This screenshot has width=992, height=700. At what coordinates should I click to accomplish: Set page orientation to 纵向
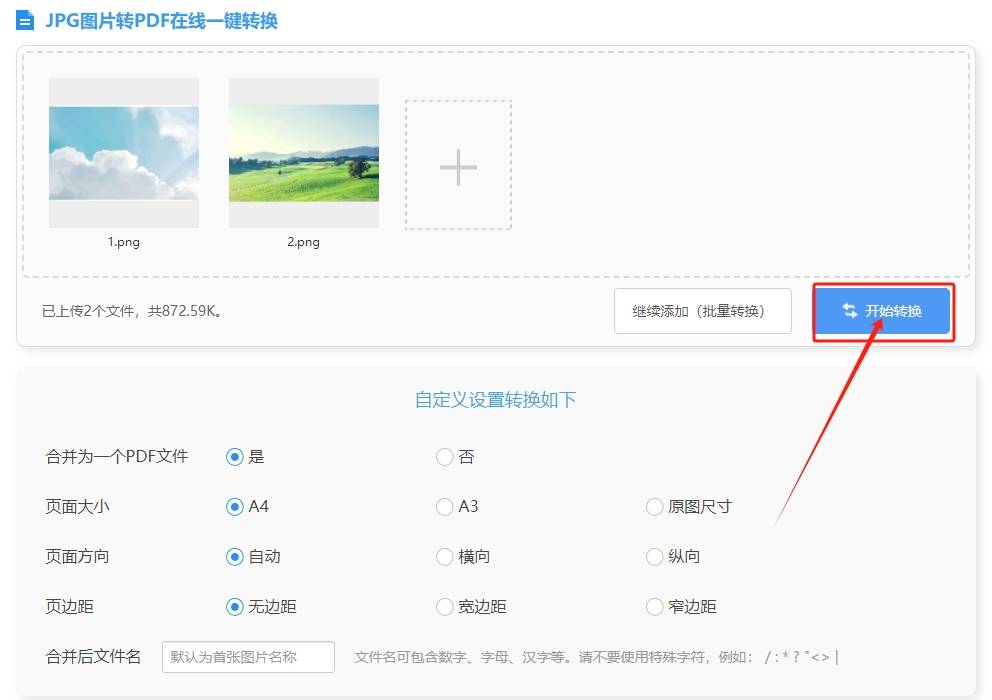click(x=654, y=557)
